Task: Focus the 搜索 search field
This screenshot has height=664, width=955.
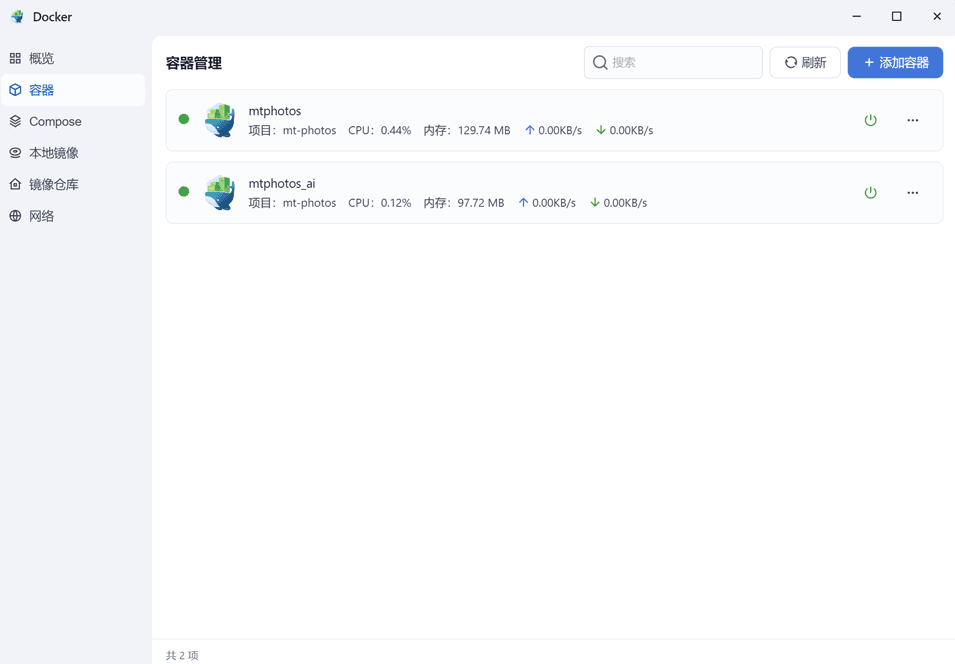Action: (673, 63)
